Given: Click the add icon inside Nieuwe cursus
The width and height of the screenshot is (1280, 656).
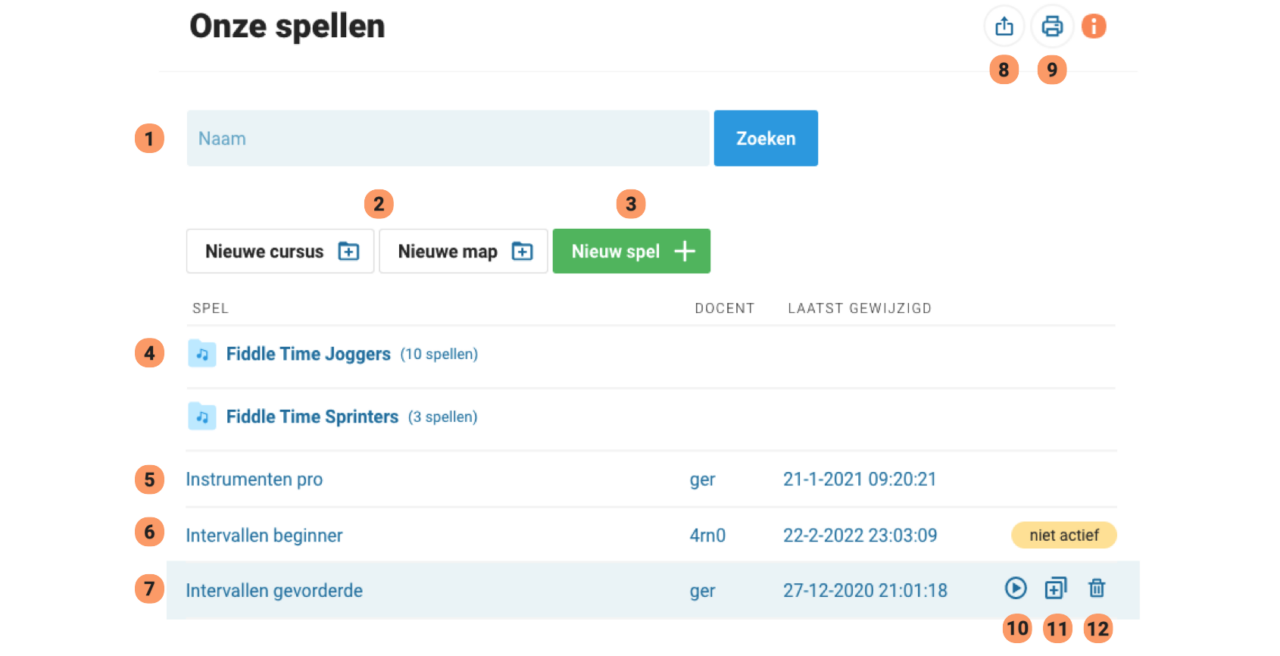Looking at the screenshot, I should tap(348, 251).
